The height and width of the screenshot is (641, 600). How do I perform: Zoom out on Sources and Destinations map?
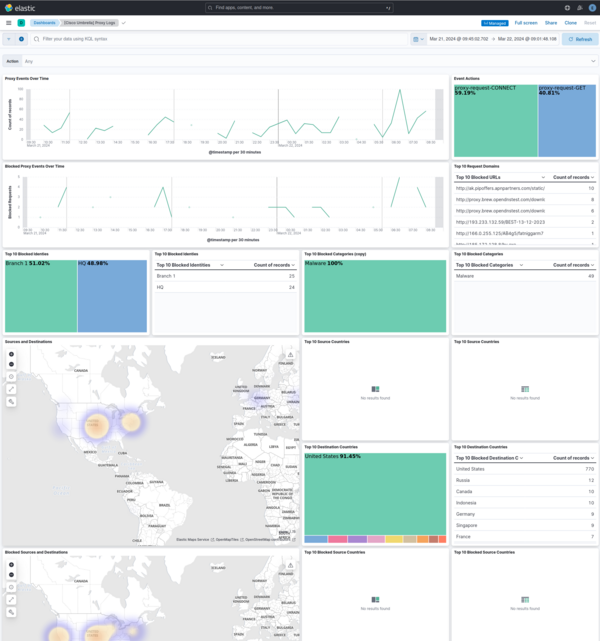[x=11, y=364]
